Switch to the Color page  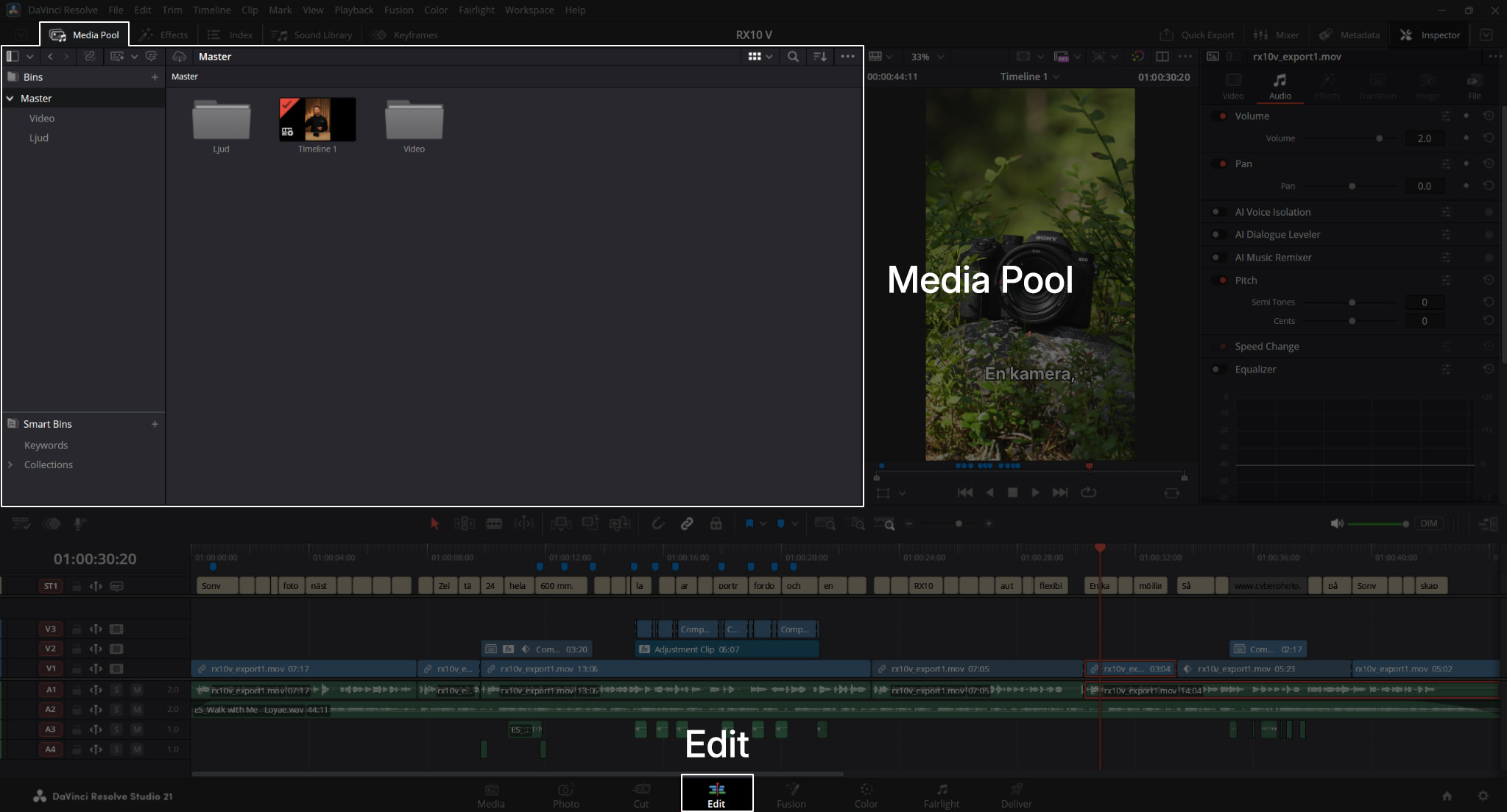coord(867,795)
